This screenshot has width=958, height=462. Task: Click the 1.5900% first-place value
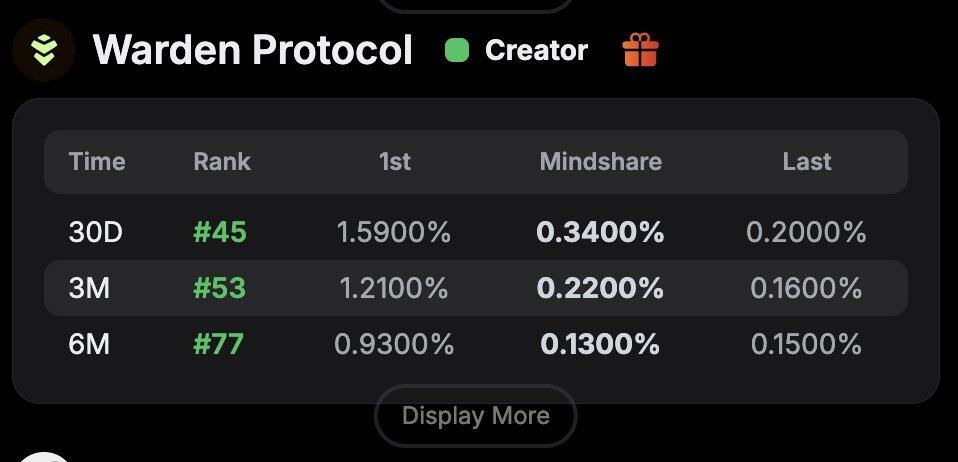[394, 233]
